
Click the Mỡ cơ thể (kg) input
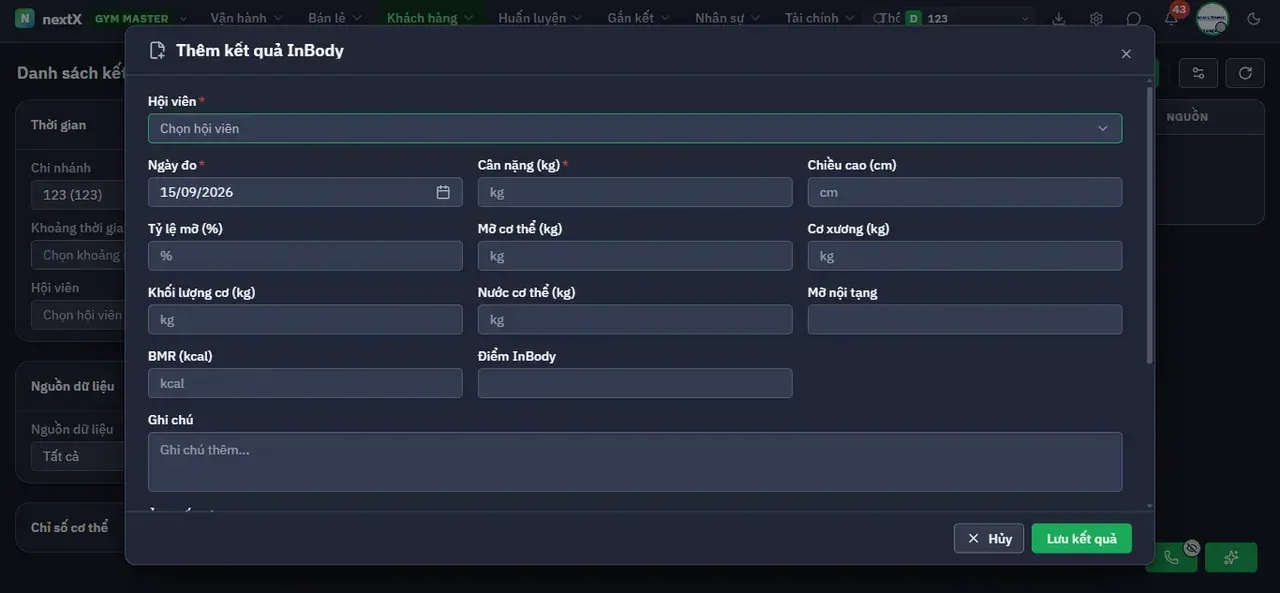(635, 256)
